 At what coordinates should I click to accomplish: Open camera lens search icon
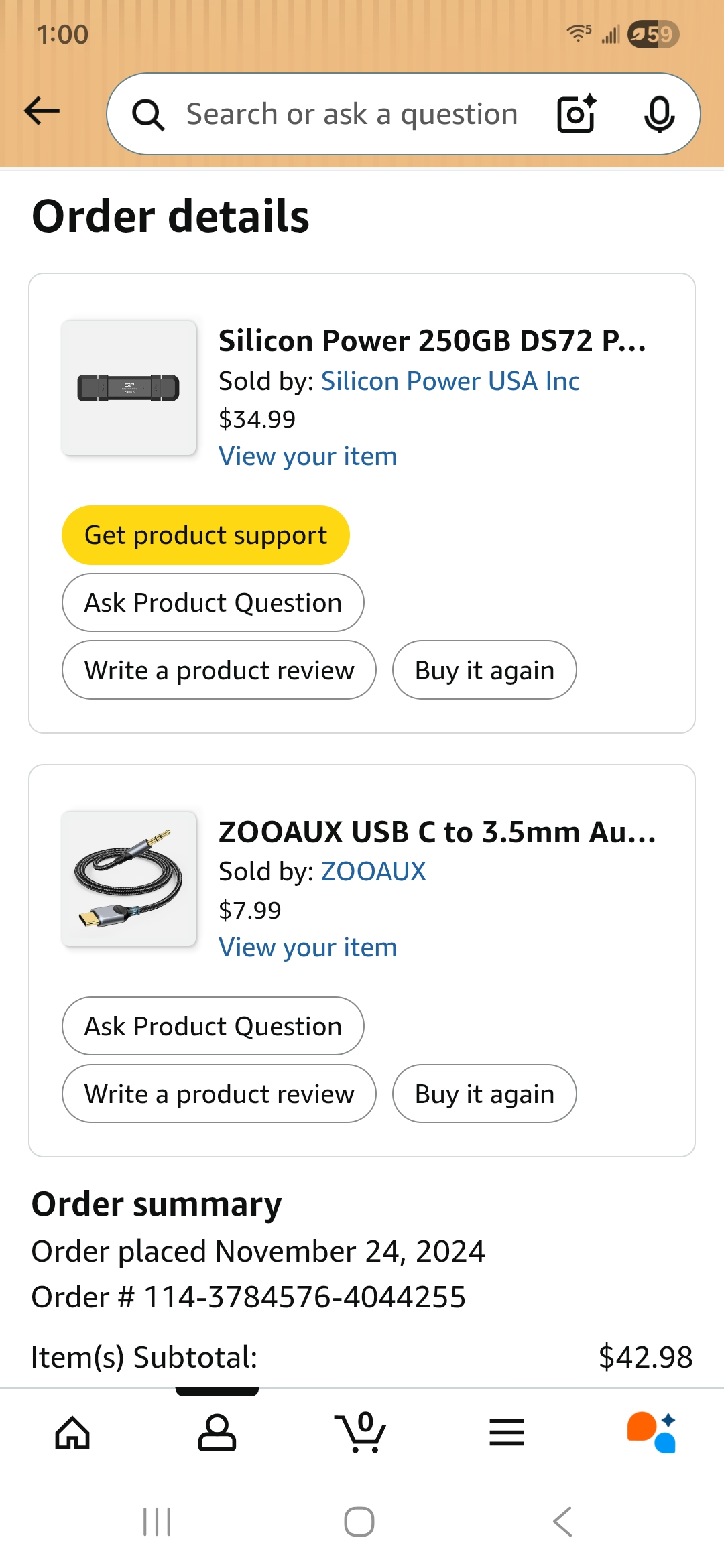tap(577, 114)
